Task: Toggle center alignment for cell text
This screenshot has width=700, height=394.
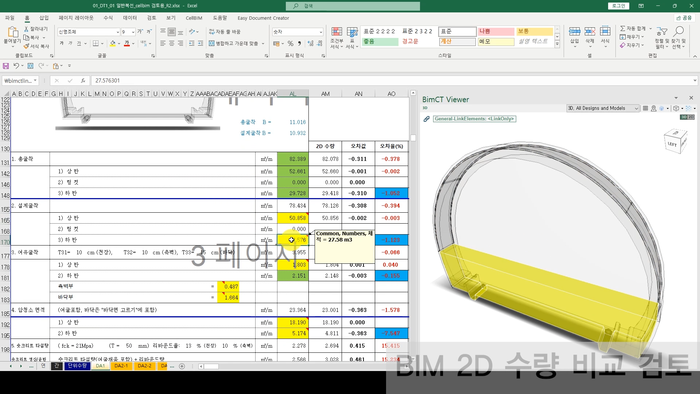Action: click(x=172, y=44)
